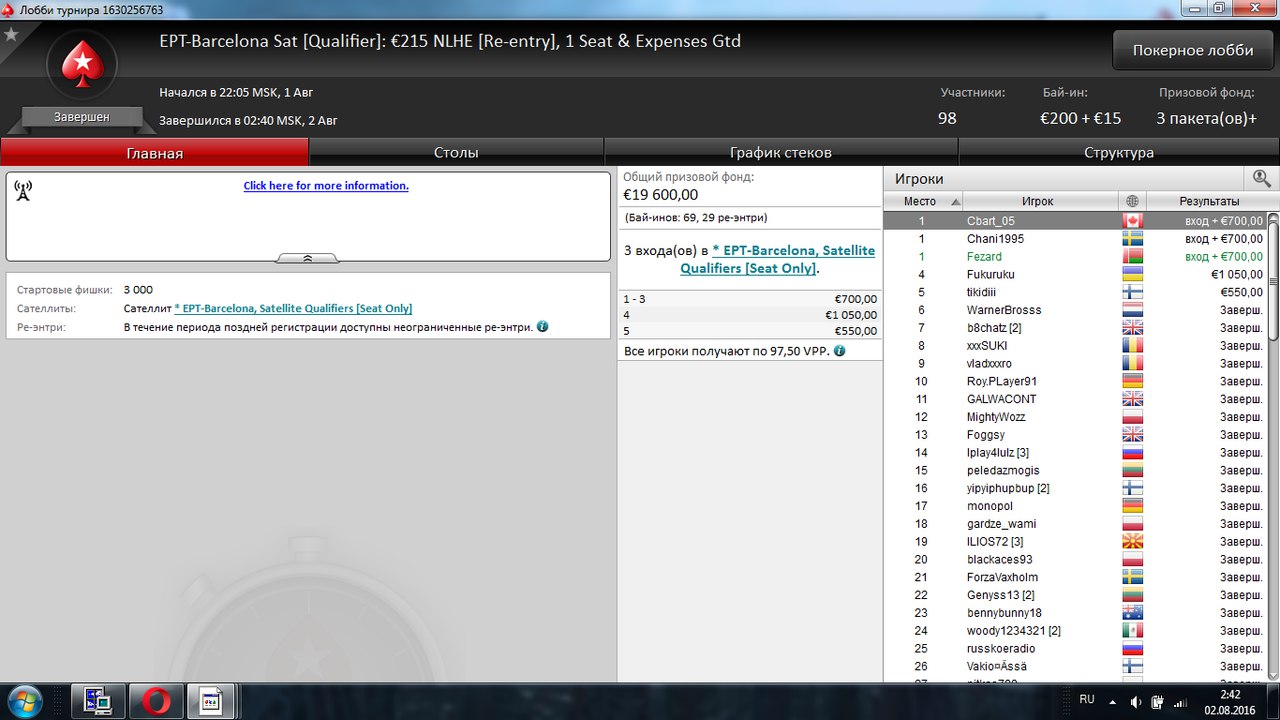
Task: Click first pinned taskbar program icon
Action: (98, 700)
